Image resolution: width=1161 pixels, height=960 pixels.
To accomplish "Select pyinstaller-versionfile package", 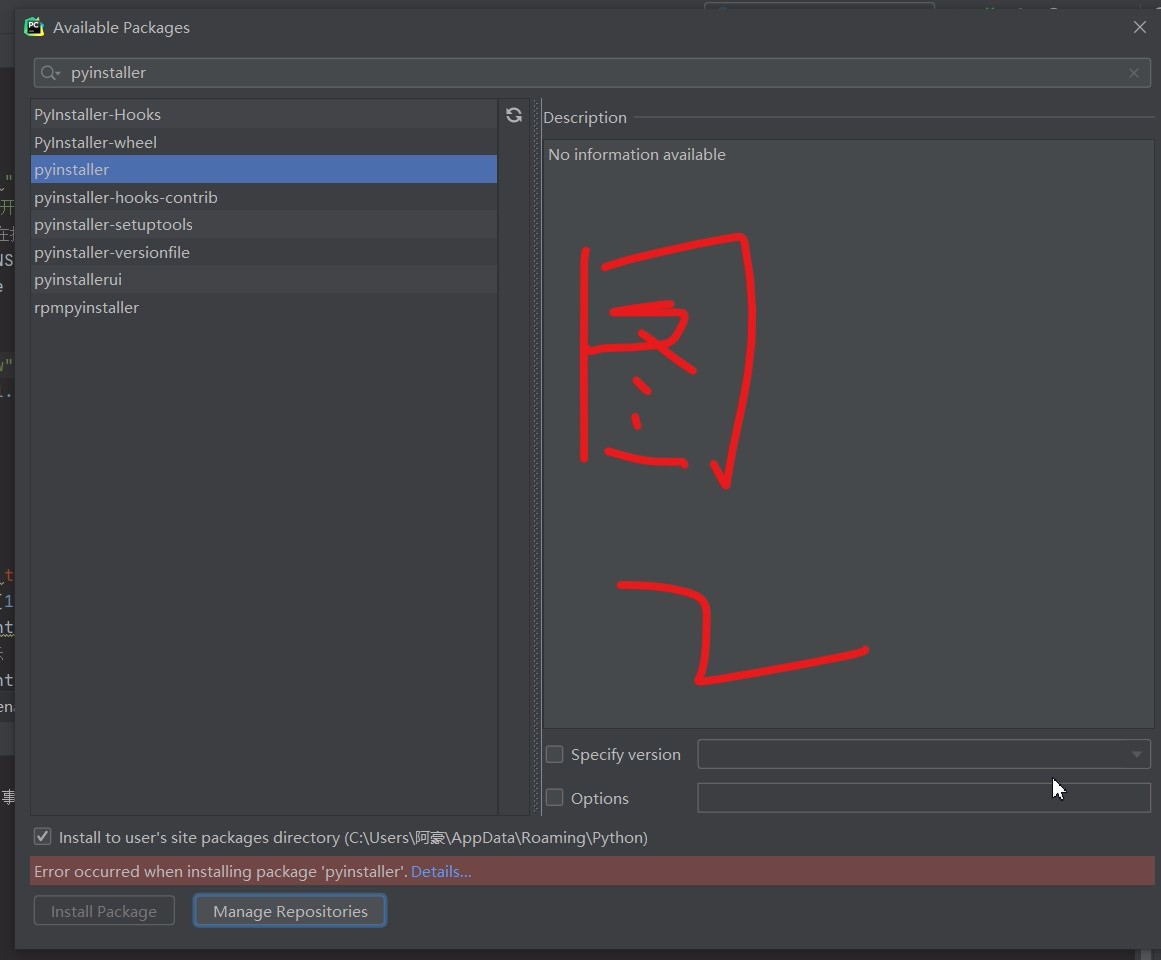I will [264, 252].
